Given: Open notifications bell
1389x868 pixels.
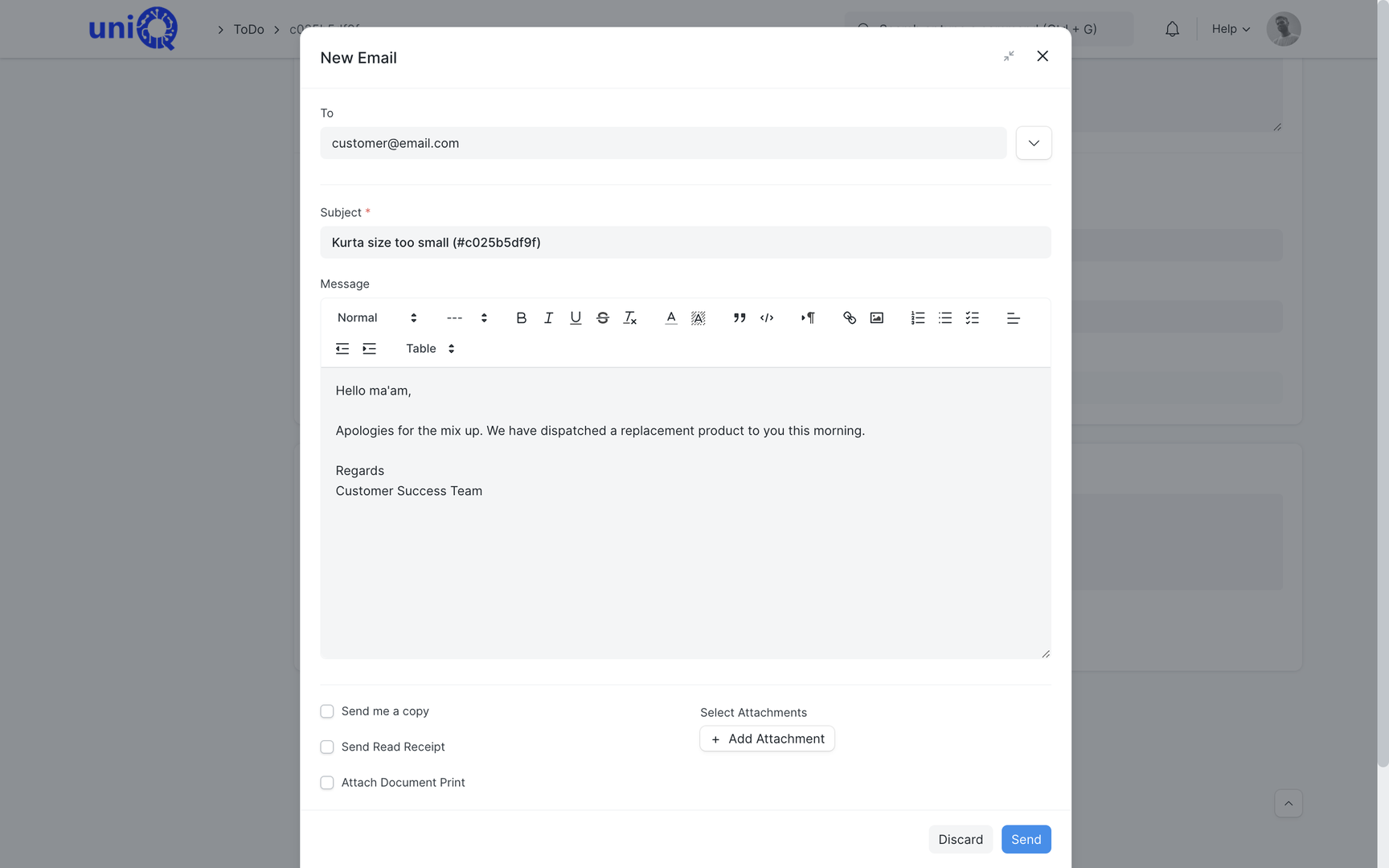Looking at the screenshot, I should [x=1172, y=29].
